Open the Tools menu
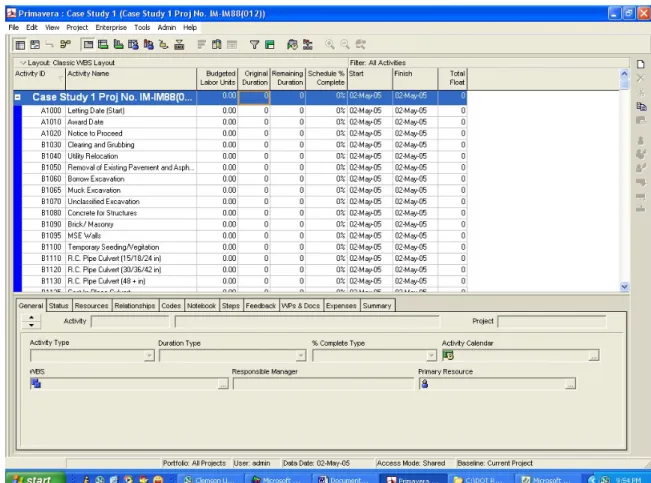Image resolution: width=651 pixels, height=483 pixels. tap(142, 27)
